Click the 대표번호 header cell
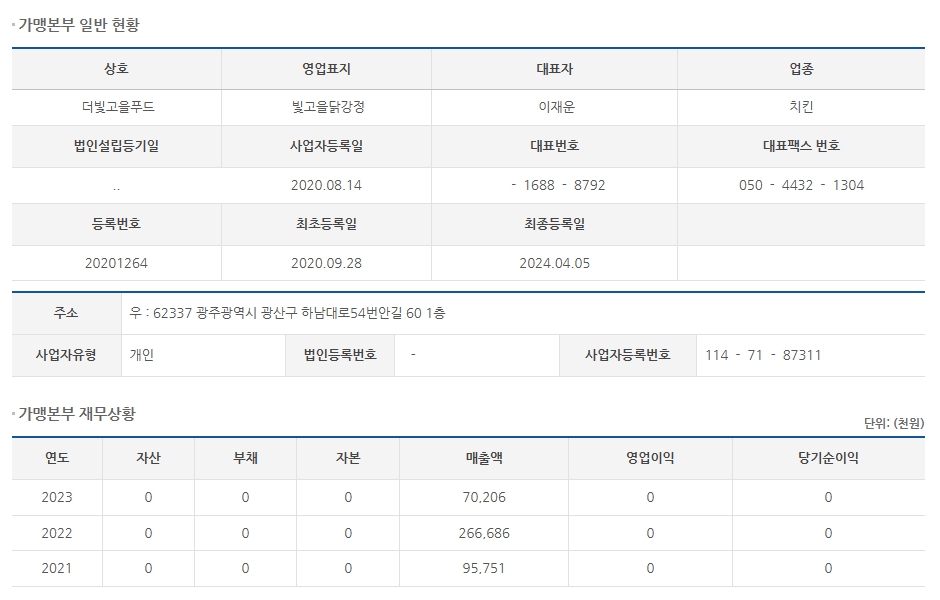Image resolution: width=940 pixels, height=600 pixels. [555, 146]
